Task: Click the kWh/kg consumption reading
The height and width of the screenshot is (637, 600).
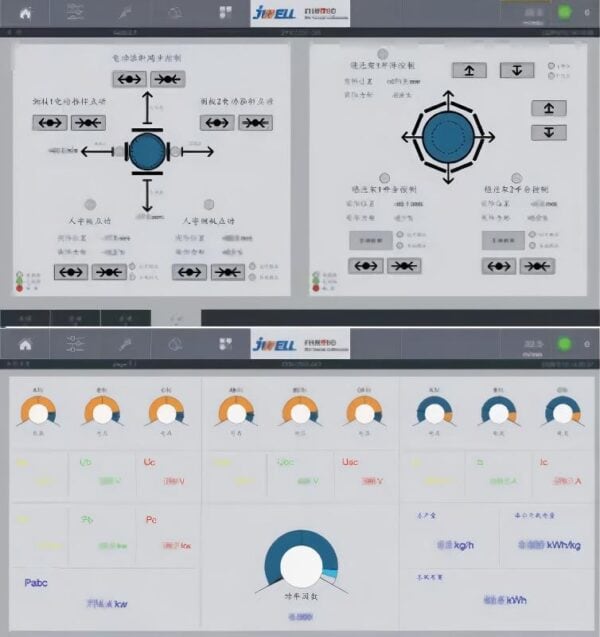Action: [x=549, y=545]
